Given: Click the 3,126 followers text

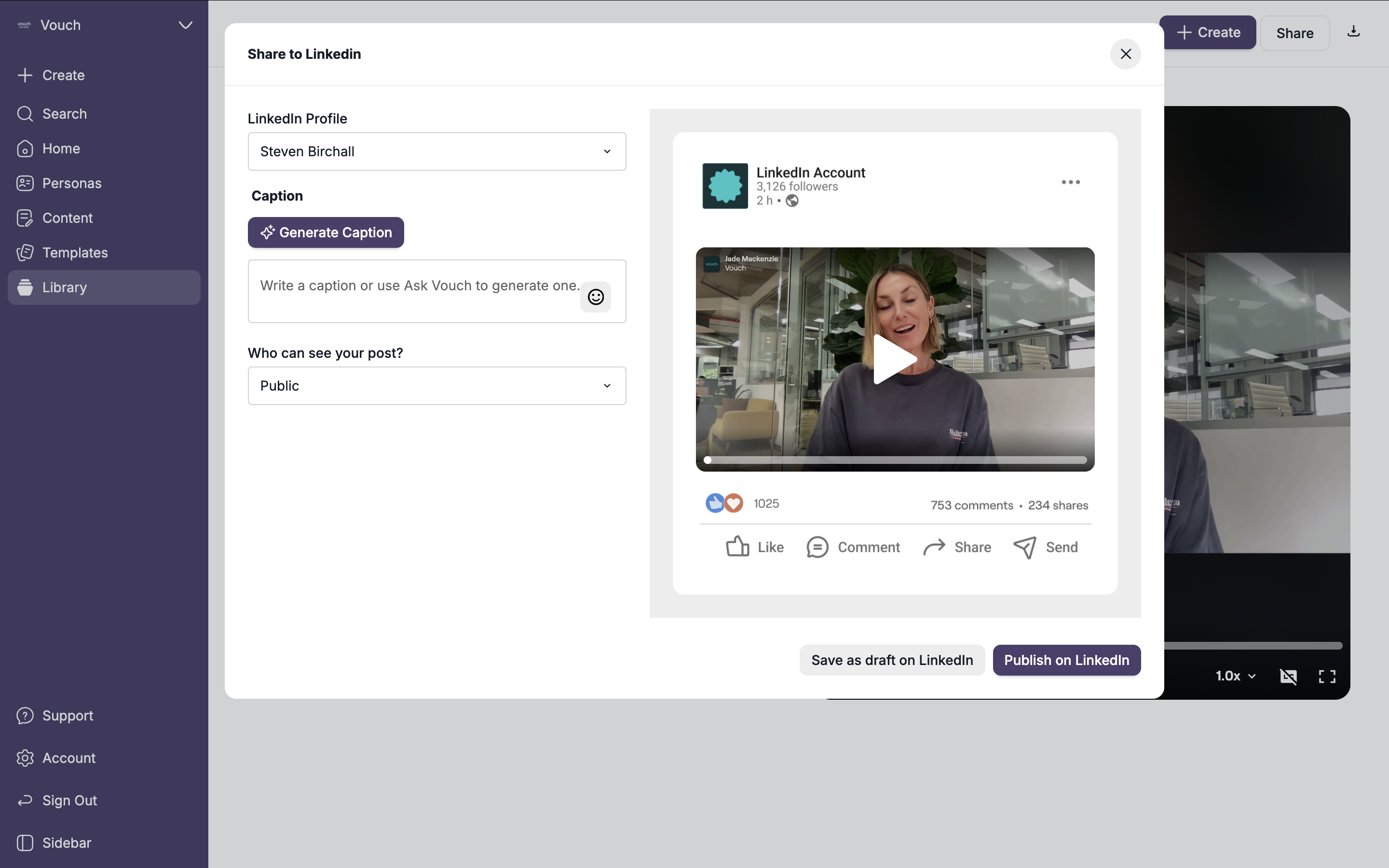Looking at the screenshot, I should pos(797,187).
